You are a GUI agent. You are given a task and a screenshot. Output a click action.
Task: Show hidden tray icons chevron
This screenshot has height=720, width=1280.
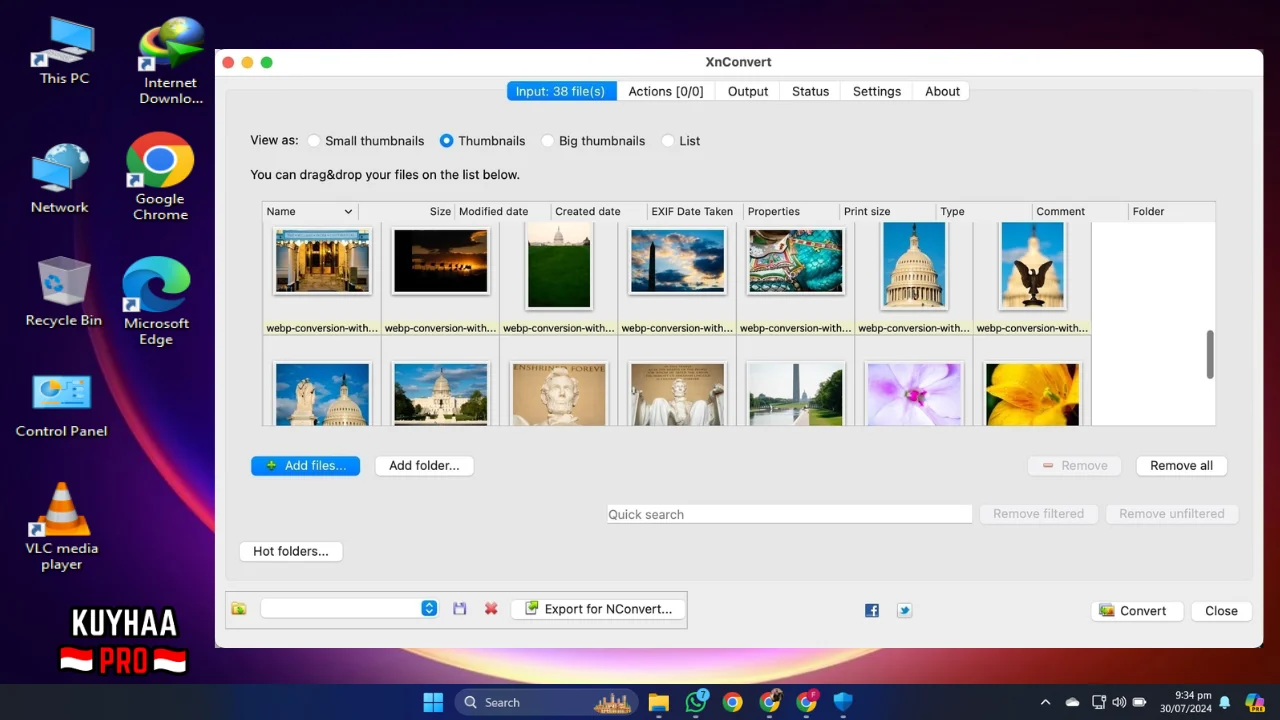pyautogui.click(x=1045, y=702)
